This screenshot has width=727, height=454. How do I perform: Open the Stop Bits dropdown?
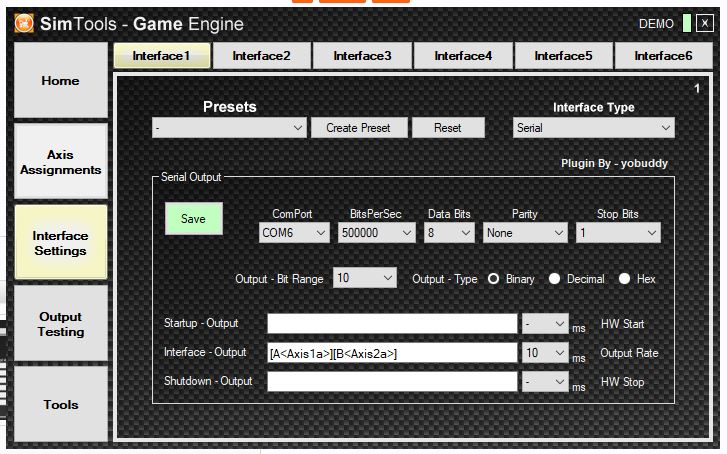pyautogui.click(x=618, y=233)
